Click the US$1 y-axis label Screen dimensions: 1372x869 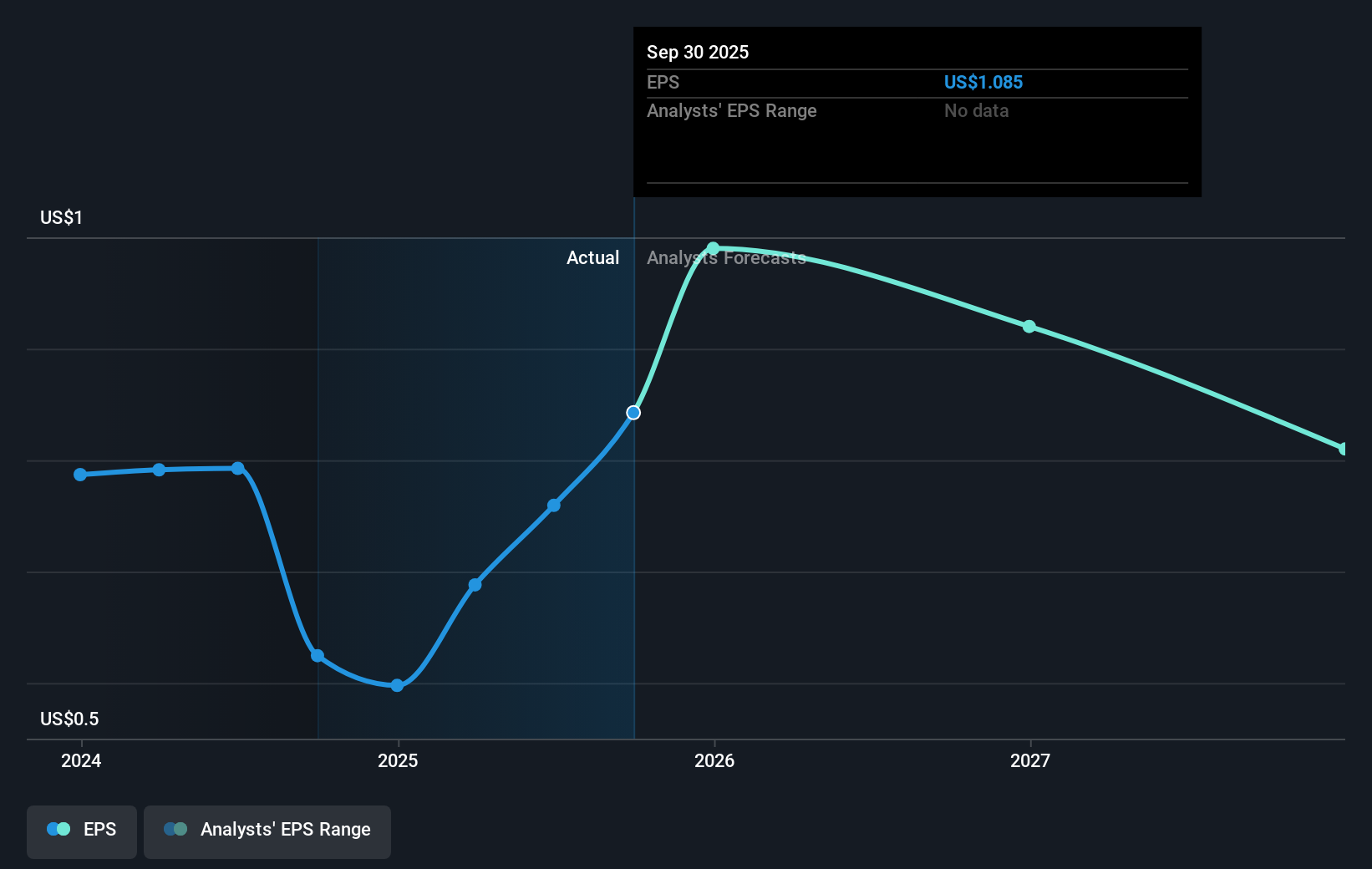click(61, 217)
